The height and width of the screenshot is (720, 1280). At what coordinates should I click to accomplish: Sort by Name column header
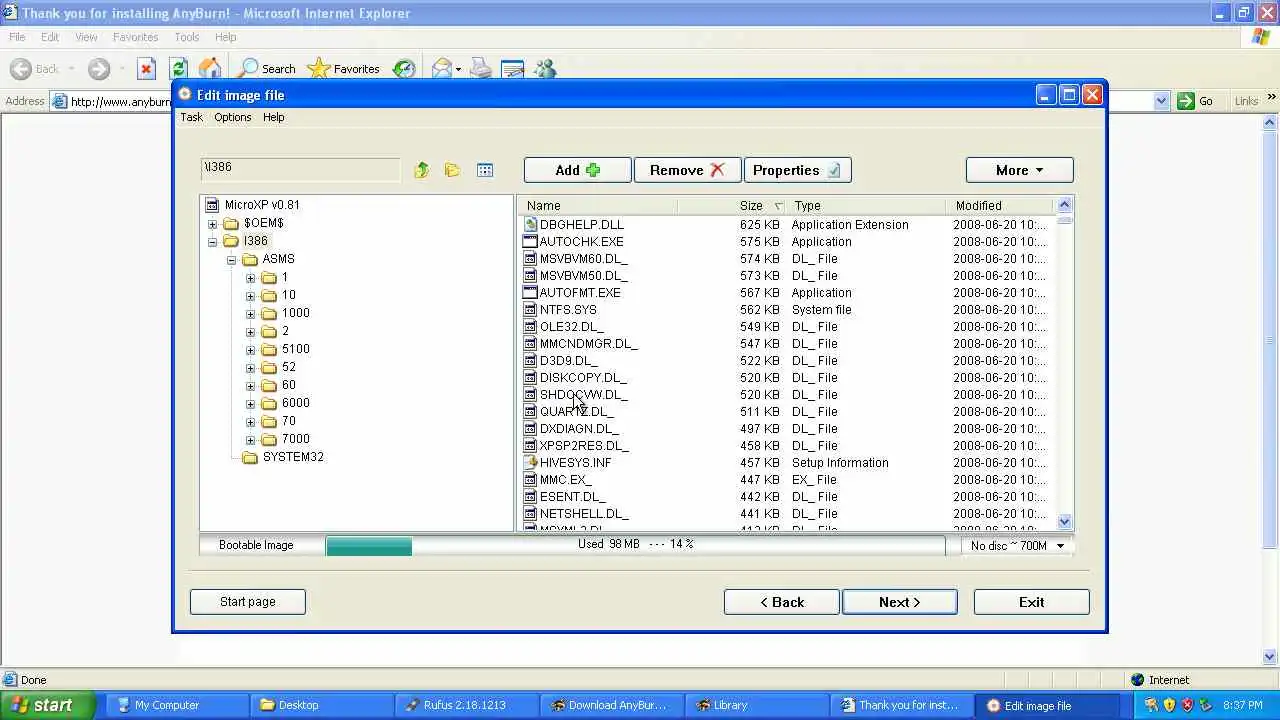coord(598,206)
